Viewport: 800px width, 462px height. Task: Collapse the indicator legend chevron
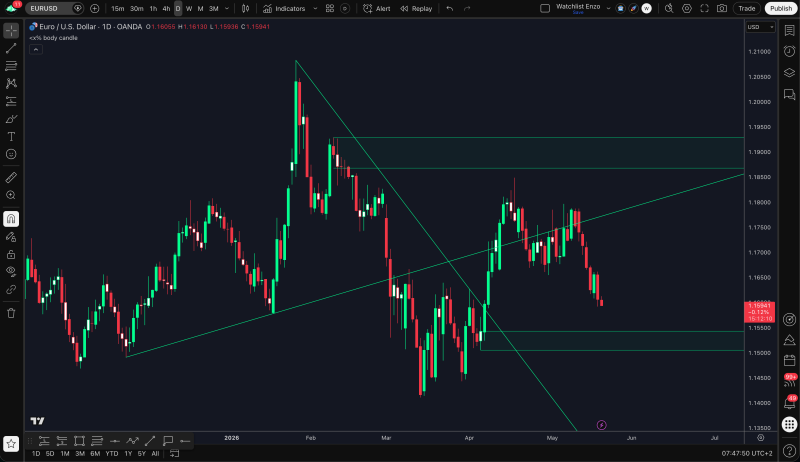pos(36,49)
